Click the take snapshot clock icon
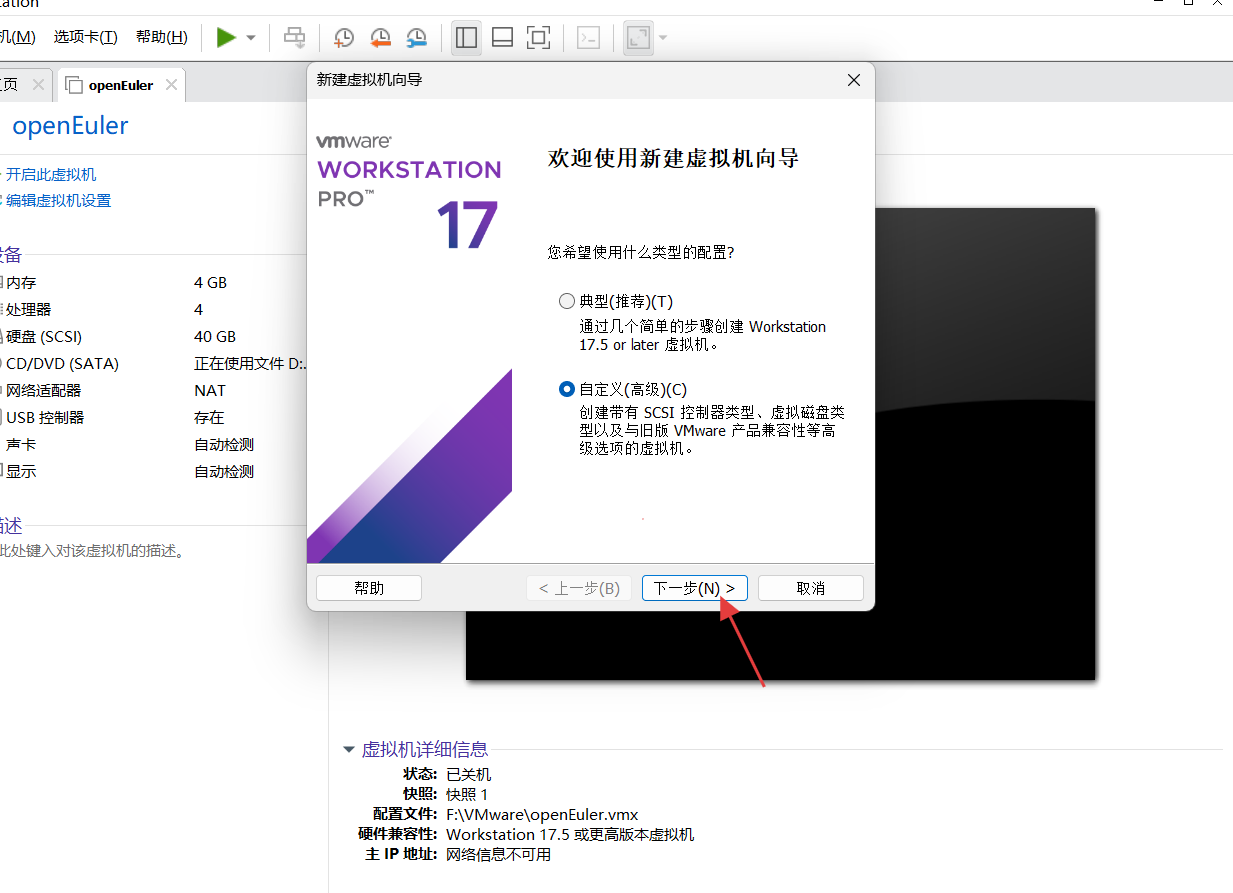The width and height of the screenshot is (1233, 893). [x=343, y=38]
